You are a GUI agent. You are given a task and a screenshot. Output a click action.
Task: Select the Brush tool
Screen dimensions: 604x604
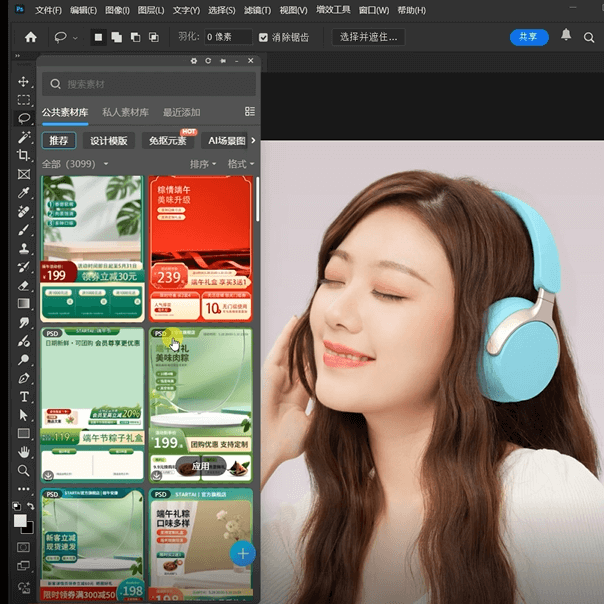click(23, 230)
